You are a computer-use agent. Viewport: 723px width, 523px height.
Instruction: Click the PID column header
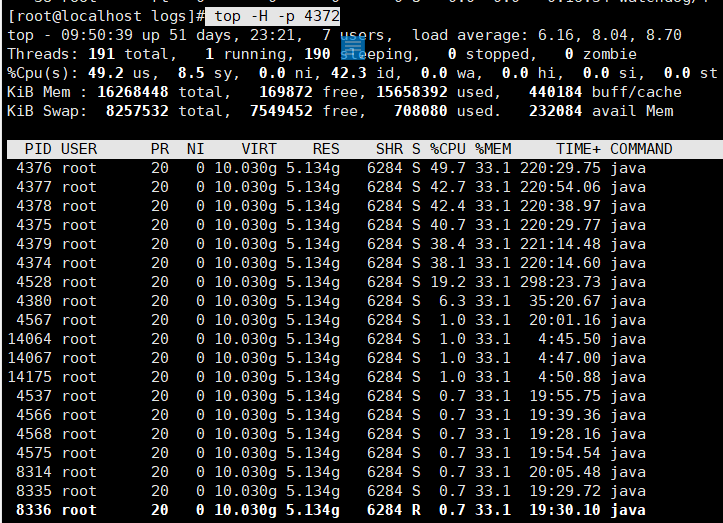[x=38, y=149]
